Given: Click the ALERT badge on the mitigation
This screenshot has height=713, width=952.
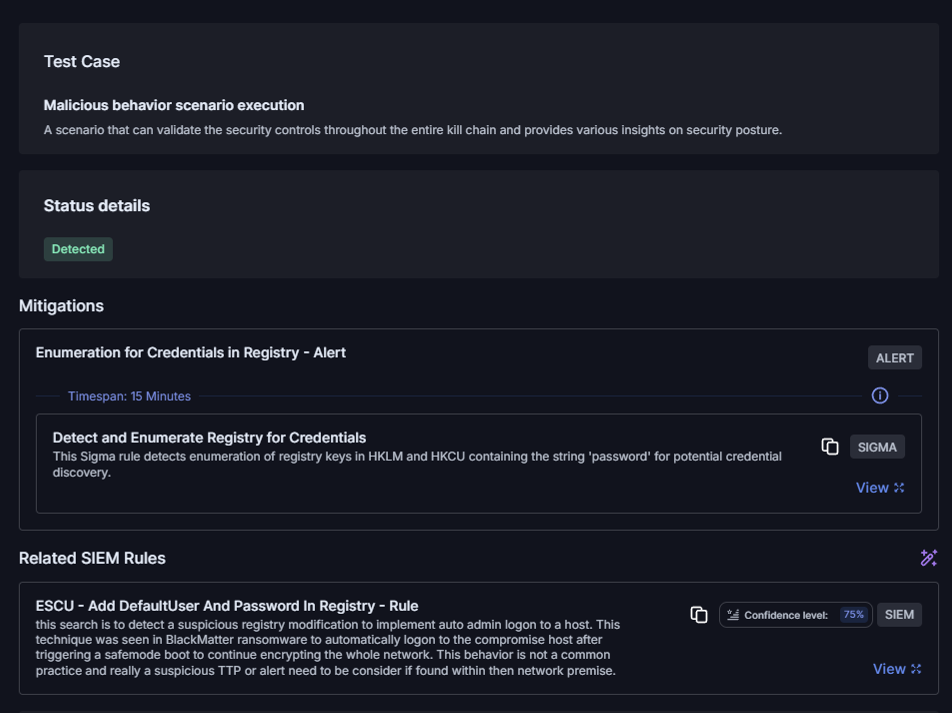Looking at the screenshot, I should click(x=894, y=358).
